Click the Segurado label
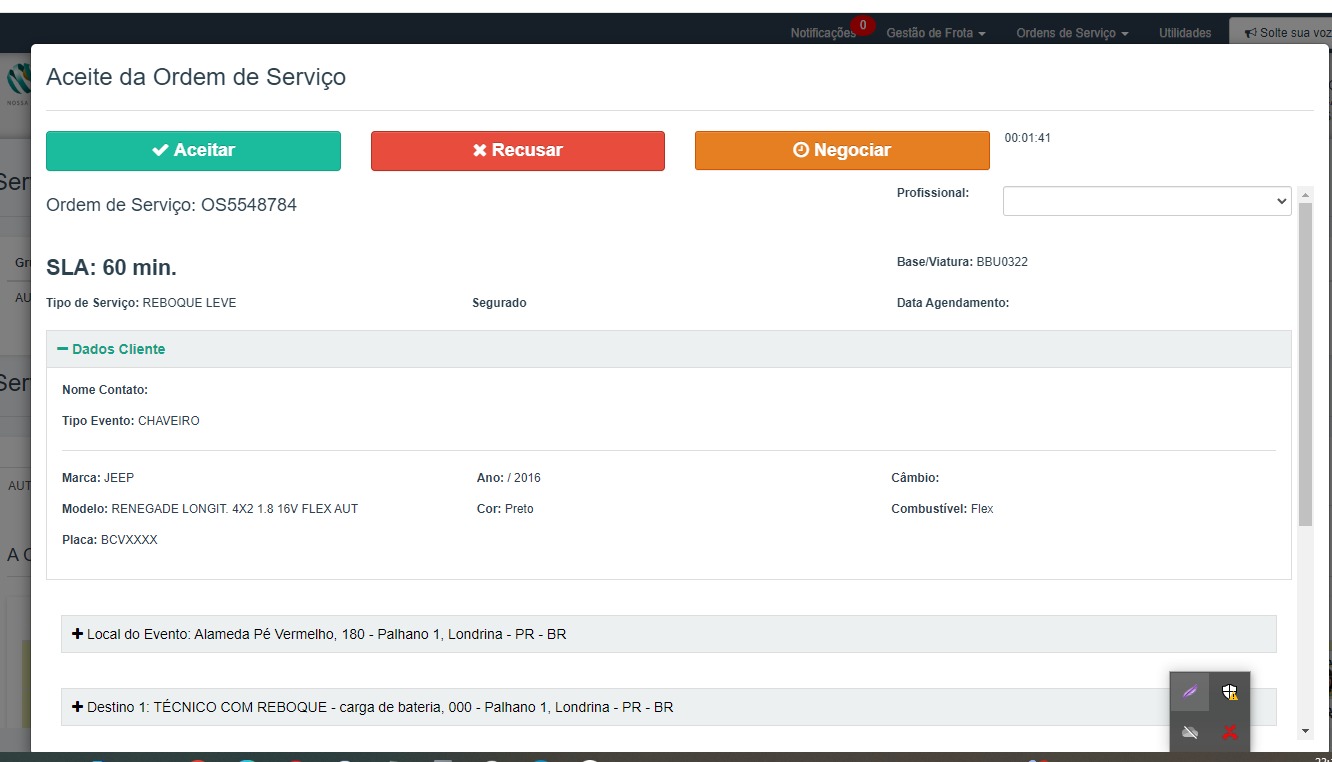Image resolution: width=1332 pixels, height=762 pixels. pyautogui.click(x=499, y=303)
